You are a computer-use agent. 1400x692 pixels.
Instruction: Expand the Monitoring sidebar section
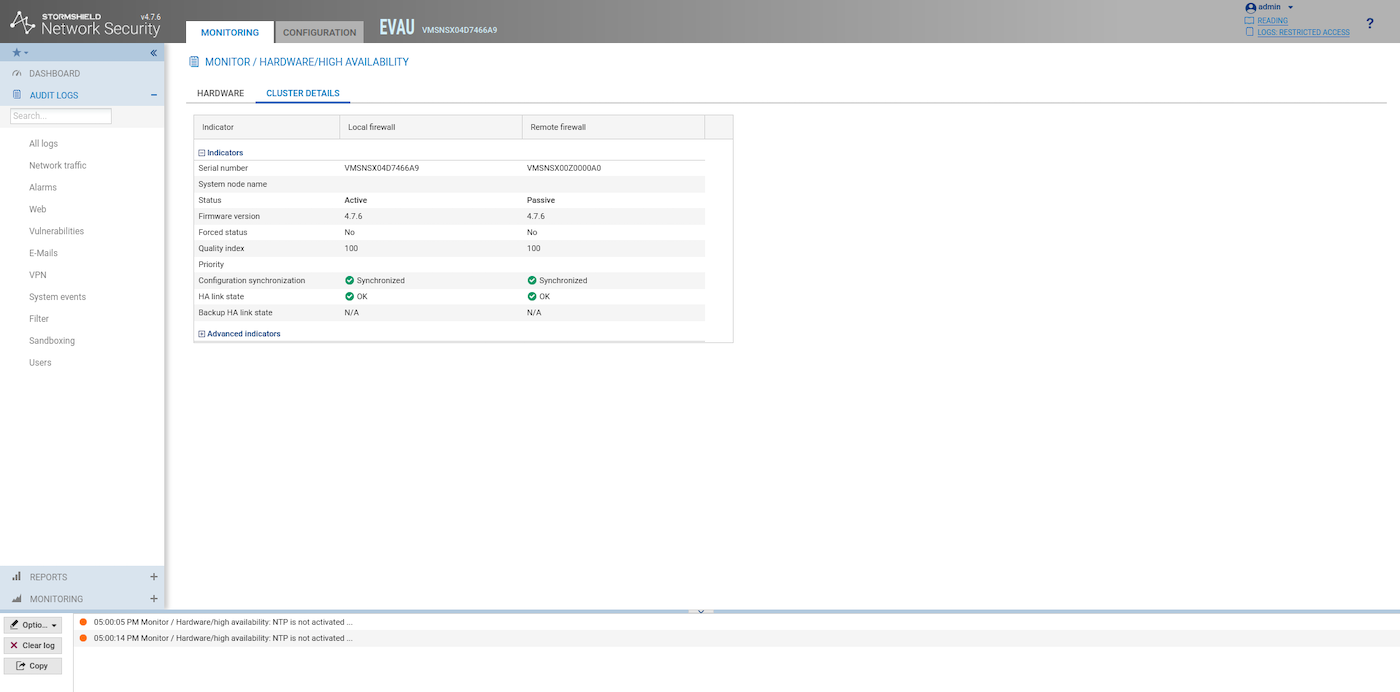tap(153, 599)
